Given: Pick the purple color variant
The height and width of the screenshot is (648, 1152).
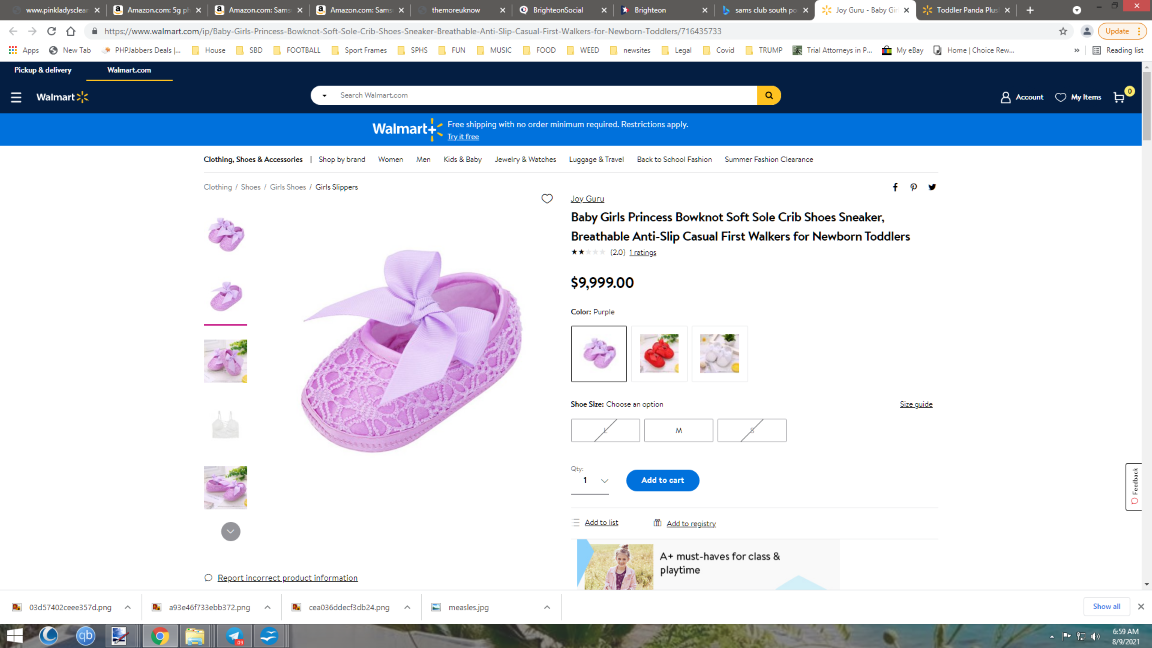Looking at the screenshot, I should (599, 354).
